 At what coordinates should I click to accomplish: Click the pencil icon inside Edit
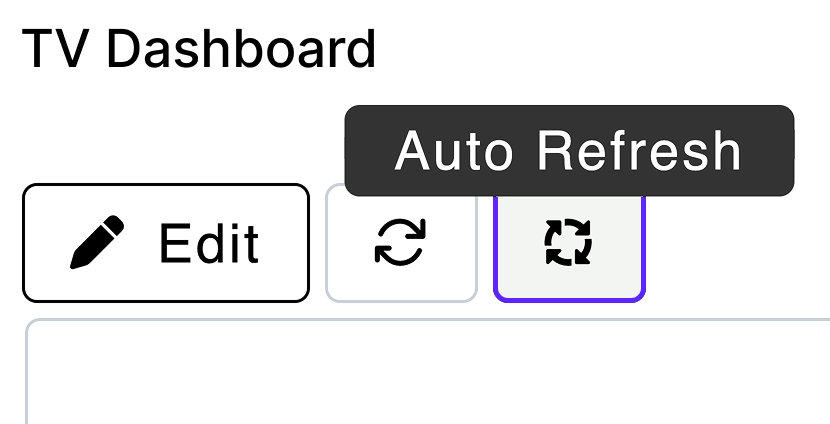point(98,243)
